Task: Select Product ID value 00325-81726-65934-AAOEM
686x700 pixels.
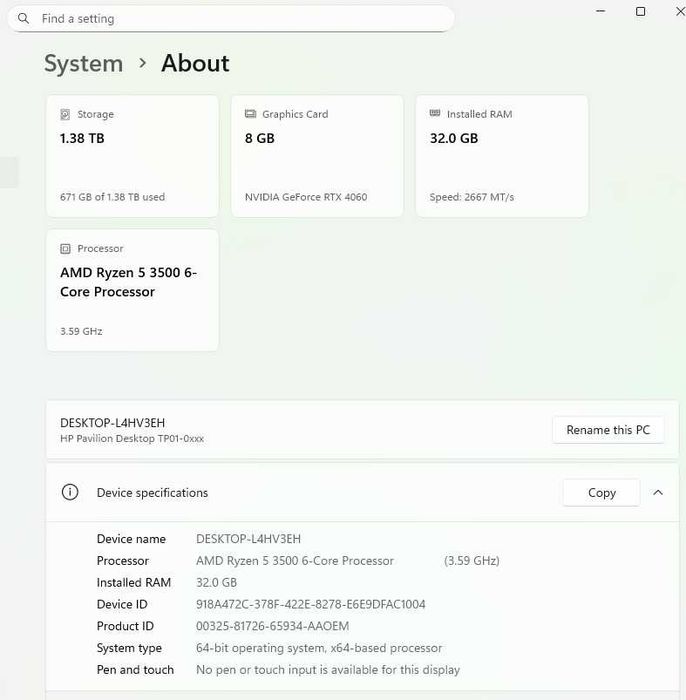Action: coord(272,626)
